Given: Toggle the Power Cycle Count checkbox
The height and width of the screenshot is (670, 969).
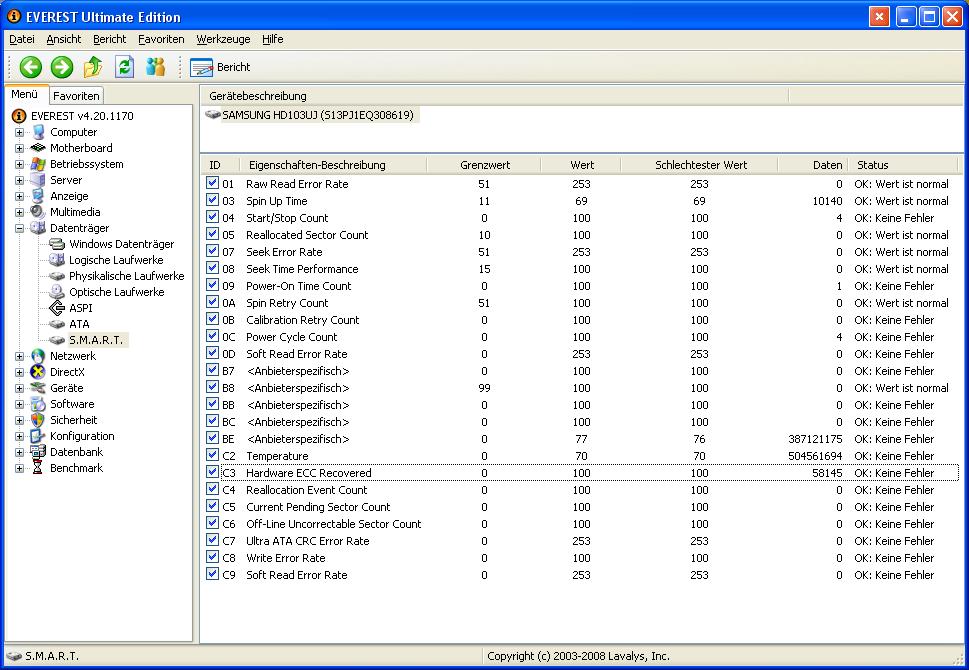Looking at the screenshot, I should (213, 336).
